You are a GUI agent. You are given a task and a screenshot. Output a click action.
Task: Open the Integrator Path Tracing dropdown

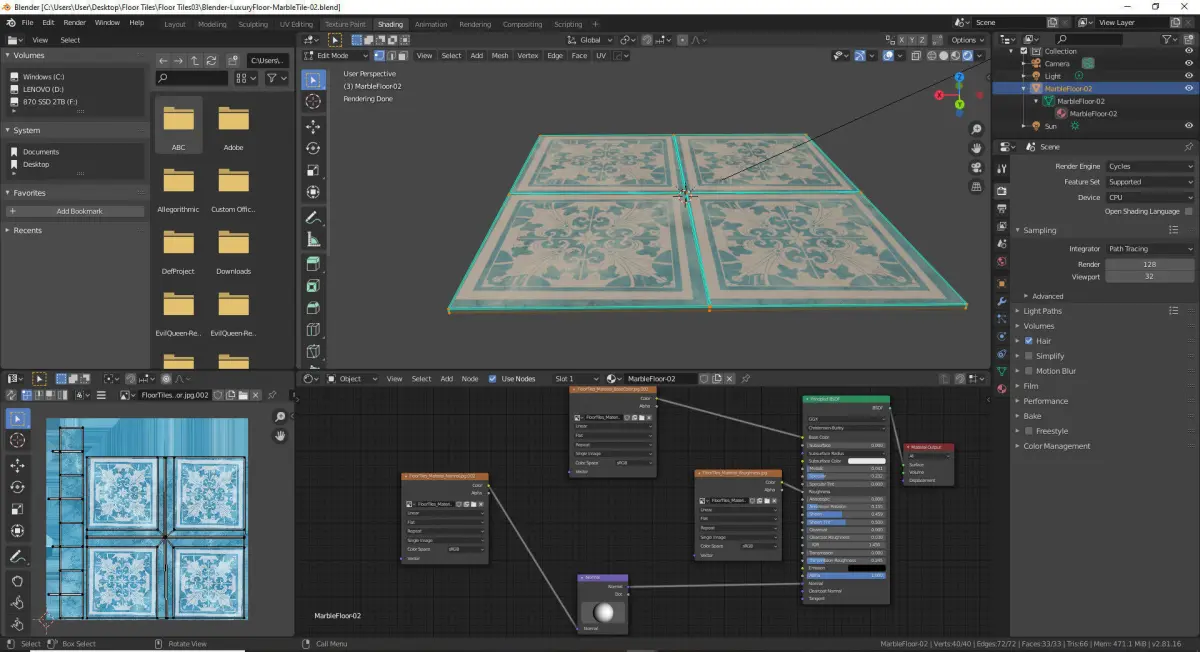pos(1150,248)
